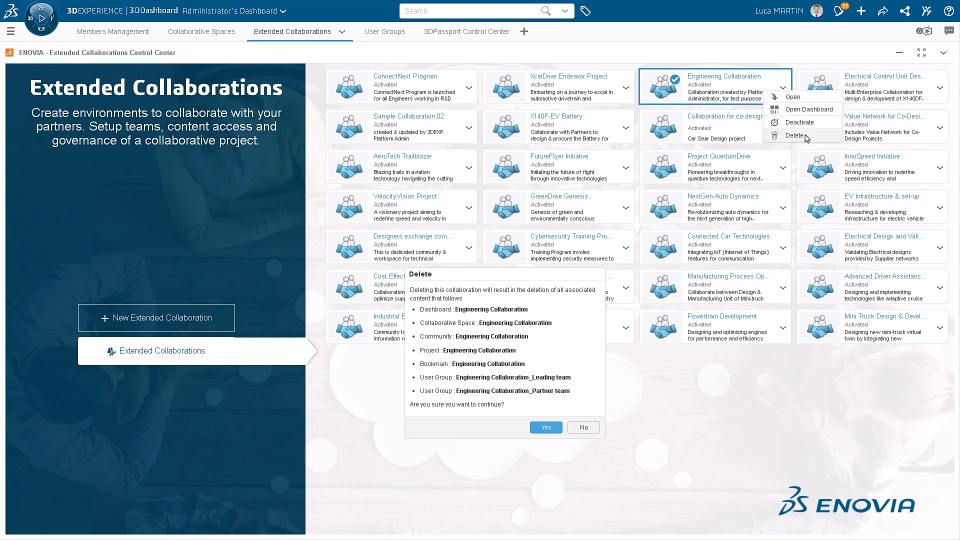Screen dimensions: 960x540
Task: Expand the Powertrain Development card menu
Action: pos(783,328)
